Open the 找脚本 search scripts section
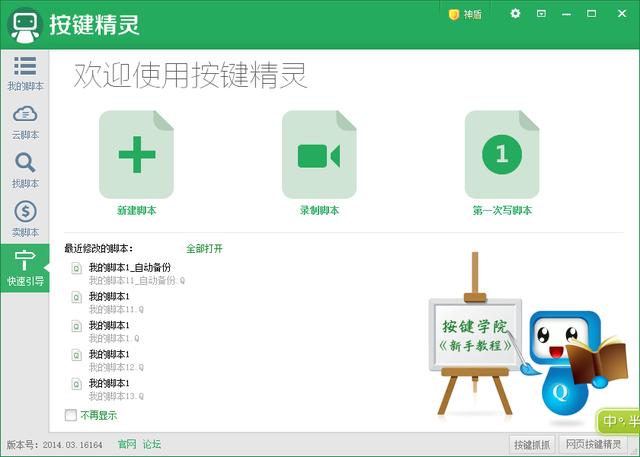The image size is (640, 457). 25,171
